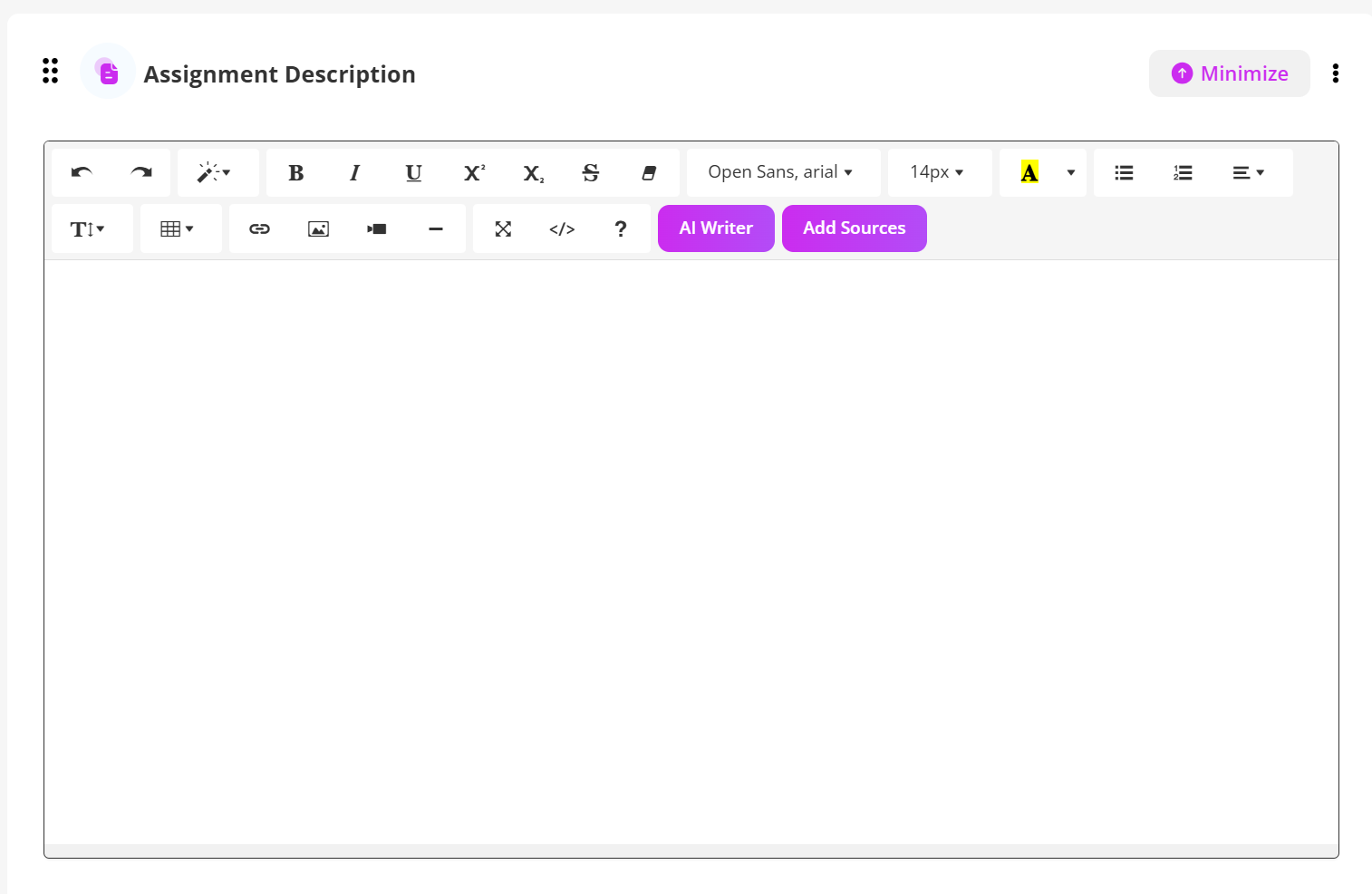The width and height of the screenshot is (1372, 894).
Task: Open the three-dot options menu
Action: point(1335,73)
